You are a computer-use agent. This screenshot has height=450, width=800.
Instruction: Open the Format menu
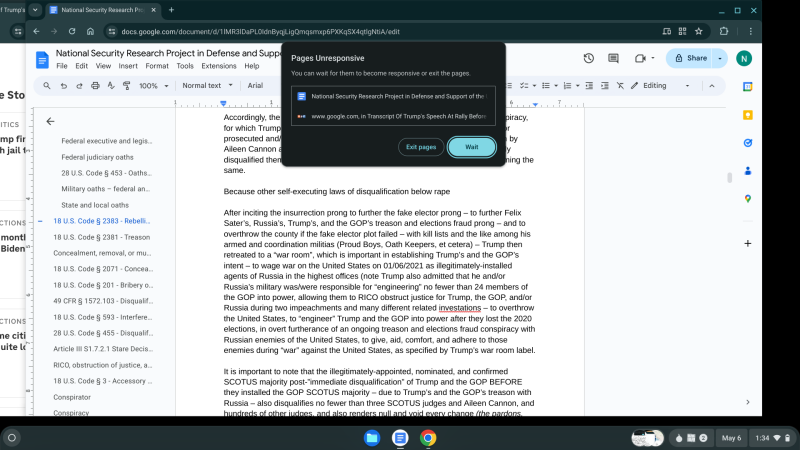click(x=157, y=66)
